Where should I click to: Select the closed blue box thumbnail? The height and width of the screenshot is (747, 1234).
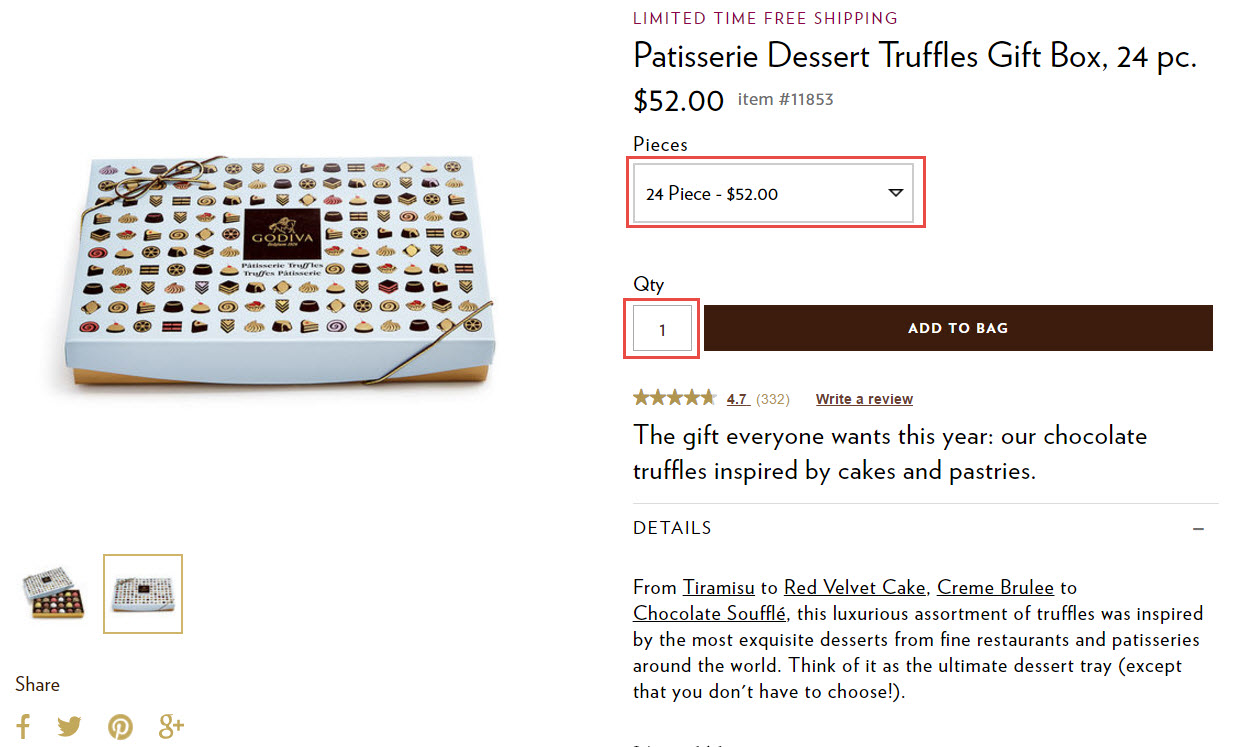[143, 594]
